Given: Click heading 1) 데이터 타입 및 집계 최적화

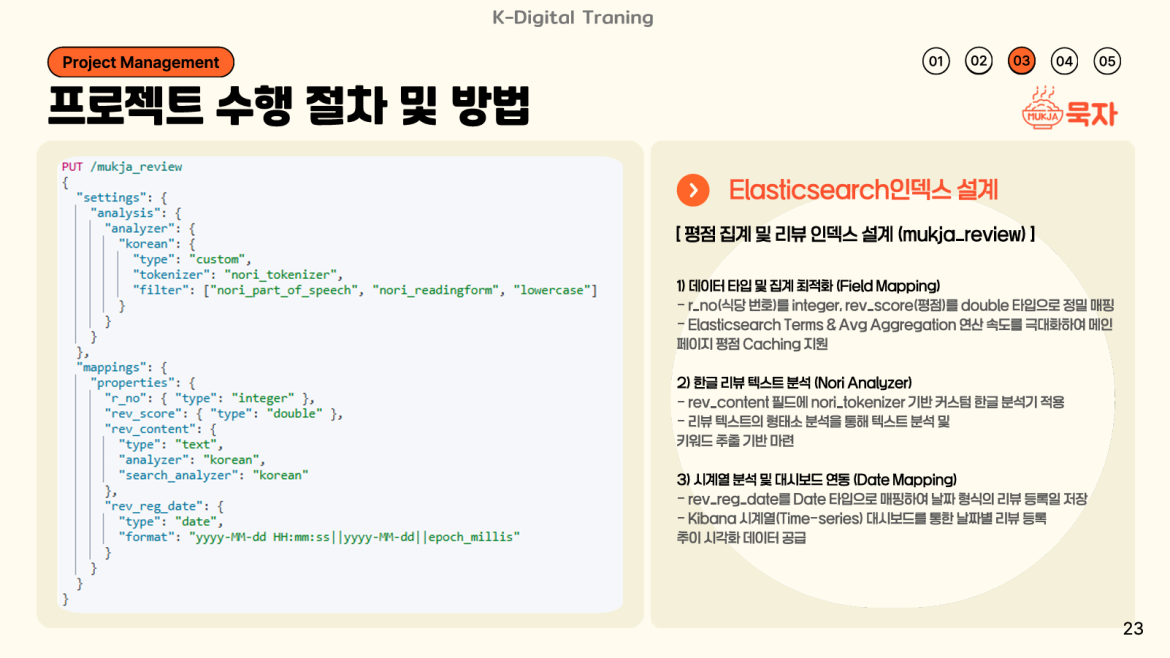Looking at the screenshot, I should coord(808,286).
